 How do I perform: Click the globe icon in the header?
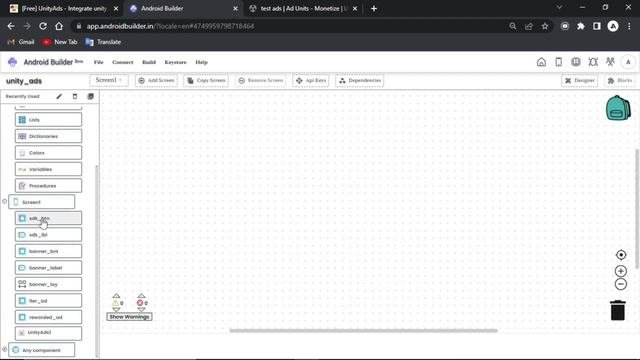point(576,62)
